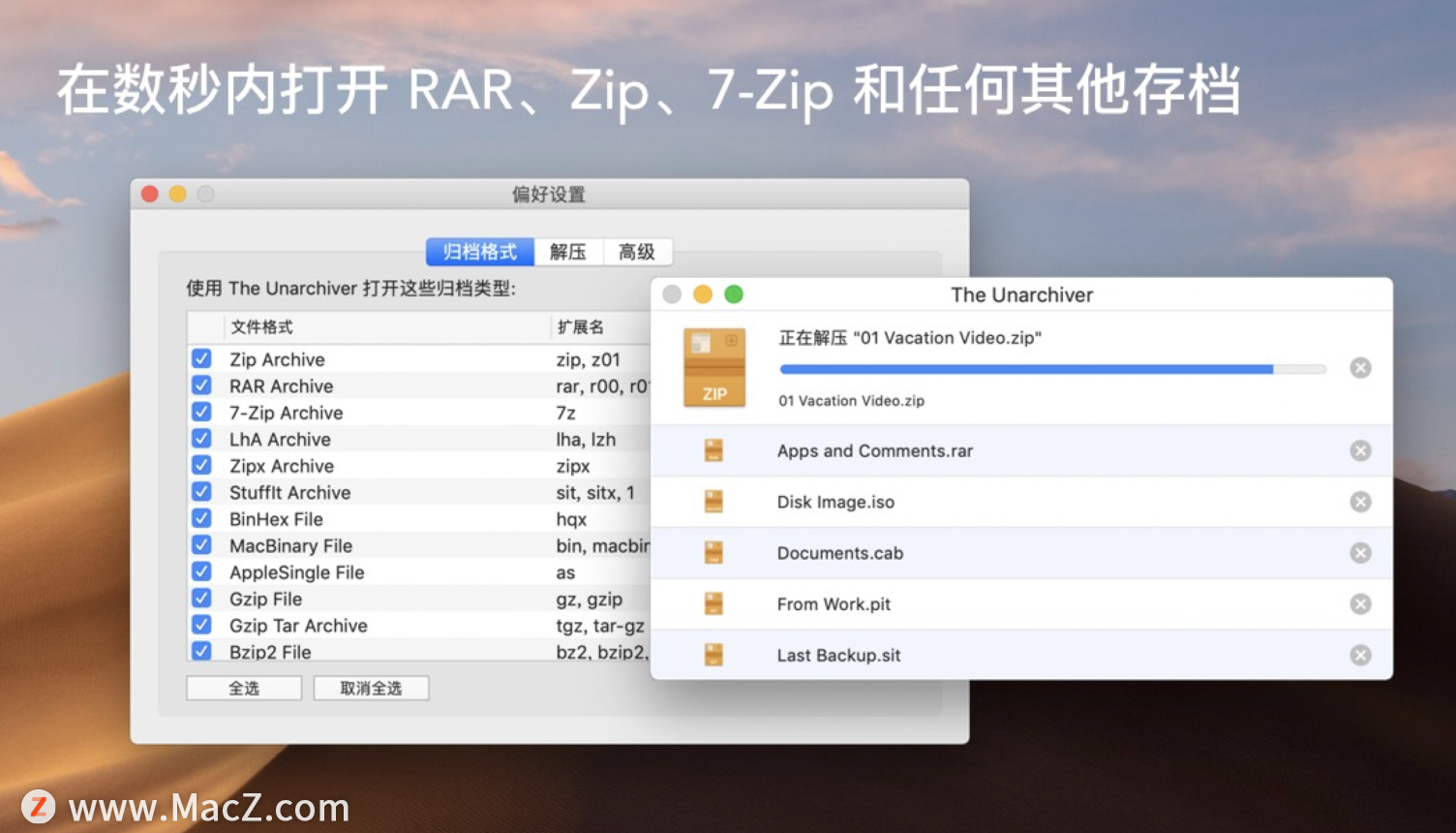Select the Zip Archive row label
Image resolution: width=1456 pixels, height=833 pixels.
[277, 359]
